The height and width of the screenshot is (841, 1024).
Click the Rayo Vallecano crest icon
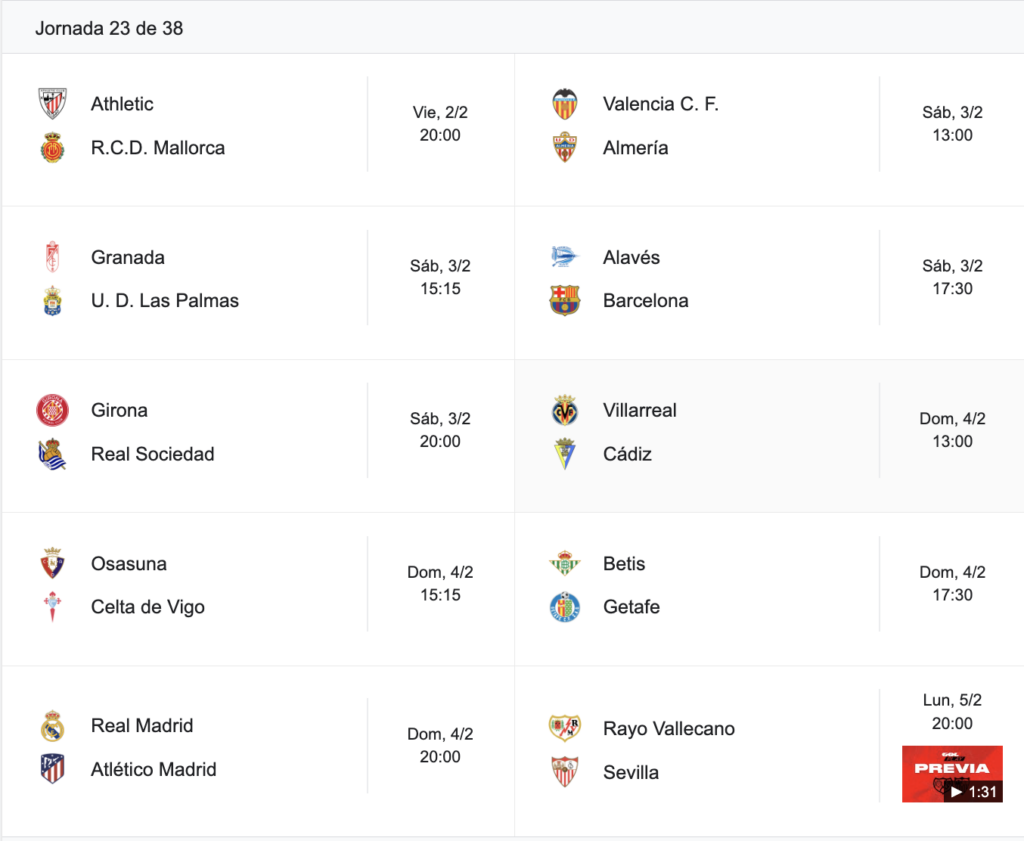coord(564,728)
